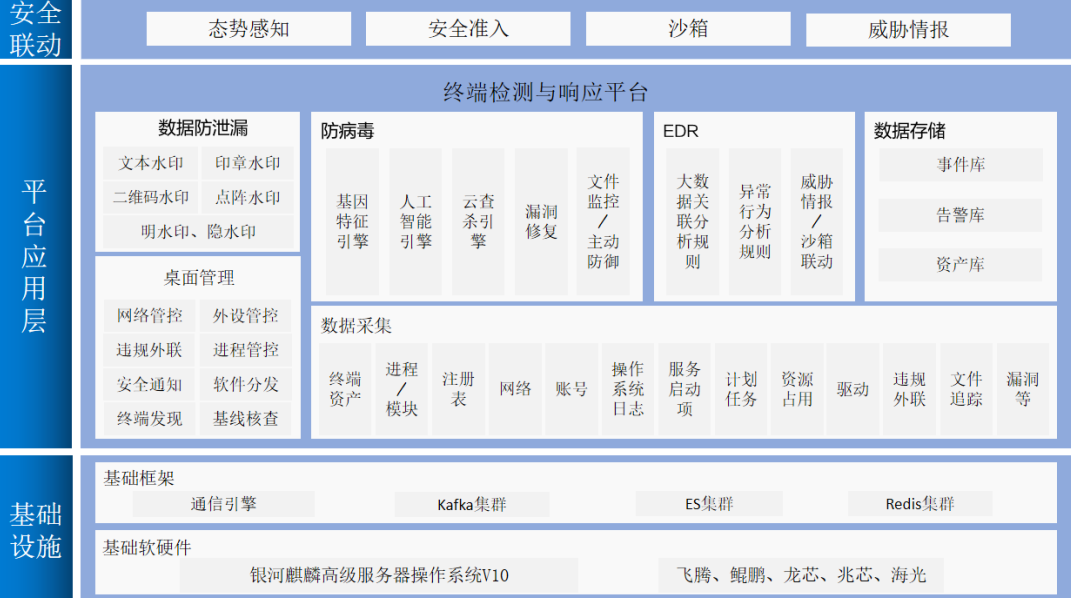Screen dimensions: 1071x598
Task: Click the 态势感知 box
Action: click(248, 29)
